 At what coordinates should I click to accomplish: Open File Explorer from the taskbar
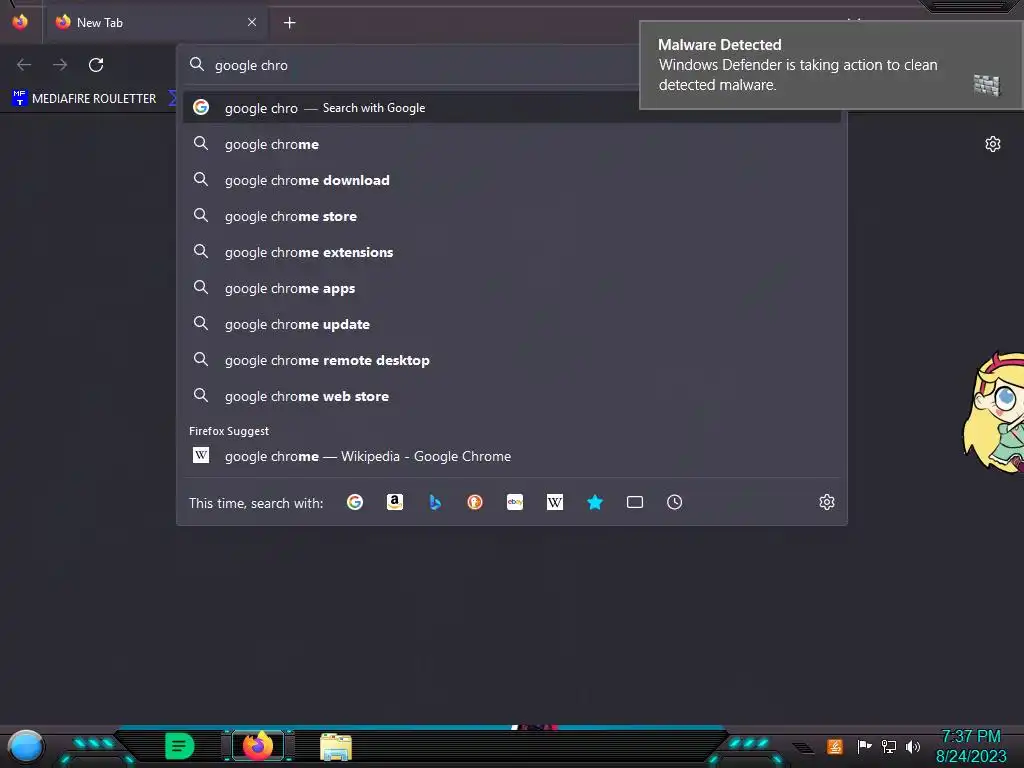(x=336, y=747)
